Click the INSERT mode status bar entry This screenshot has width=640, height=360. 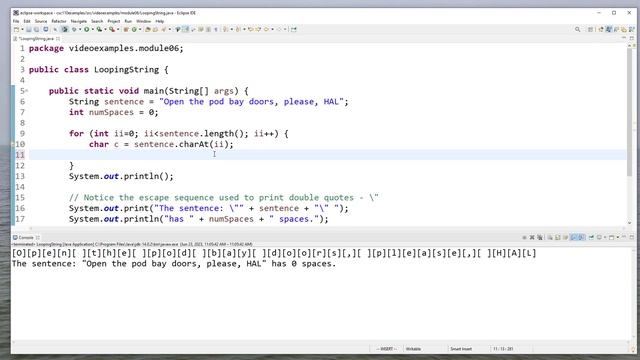[x=386, y=349]
